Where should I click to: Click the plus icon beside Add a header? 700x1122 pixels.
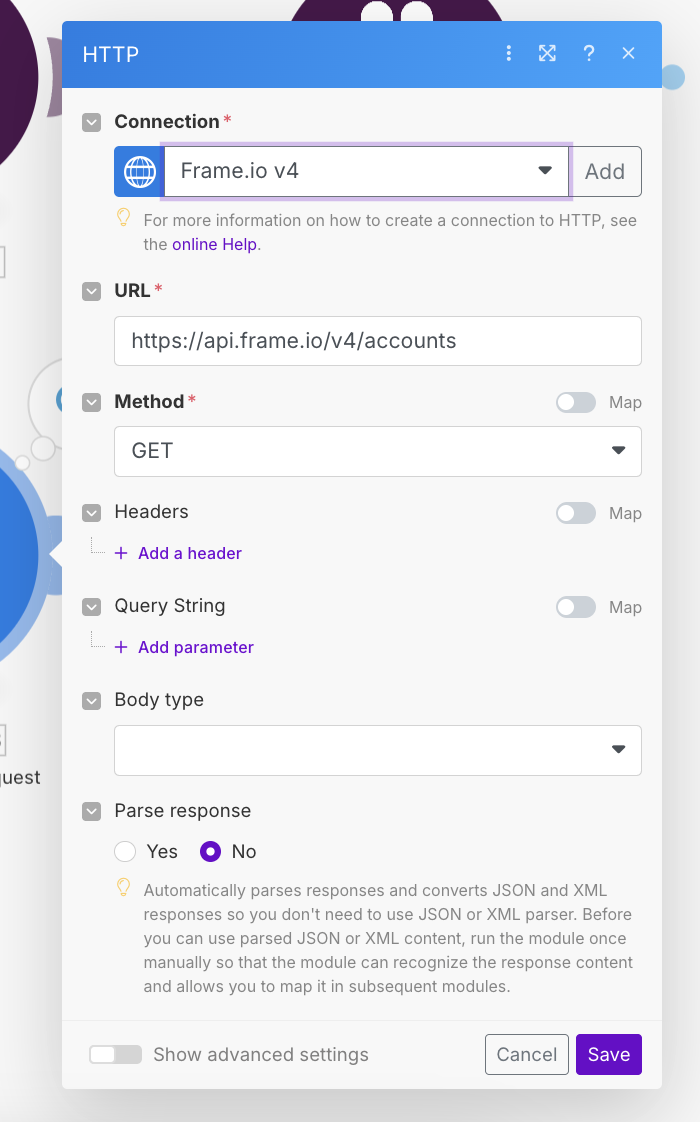pyautogui.click(x=122, y=553)
